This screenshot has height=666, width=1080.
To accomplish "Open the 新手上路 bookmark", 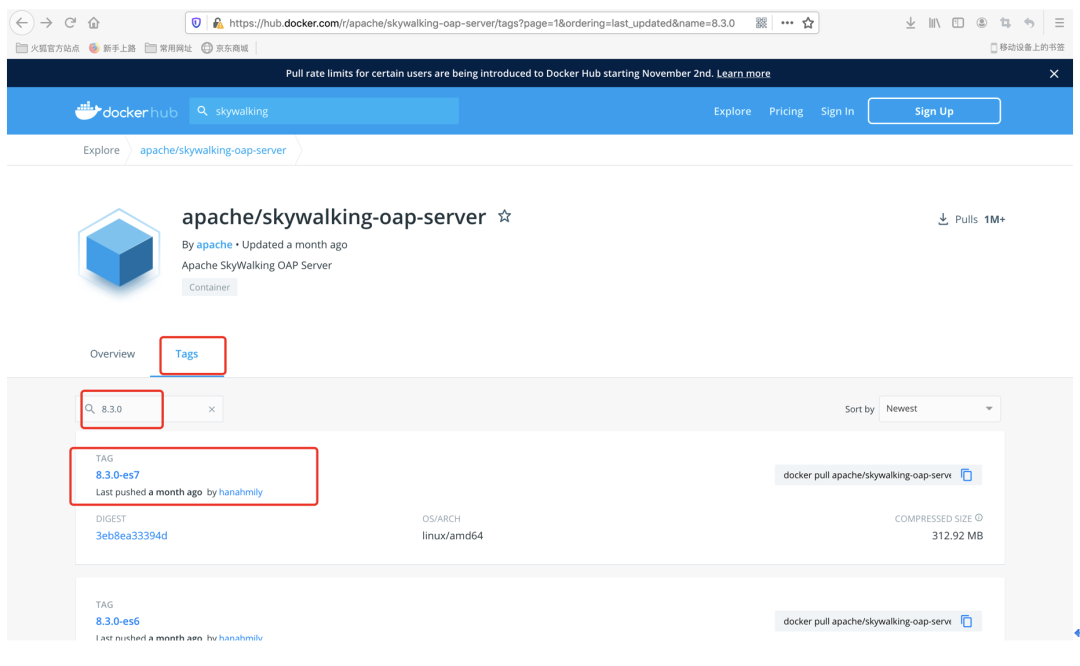I will 112,48.
